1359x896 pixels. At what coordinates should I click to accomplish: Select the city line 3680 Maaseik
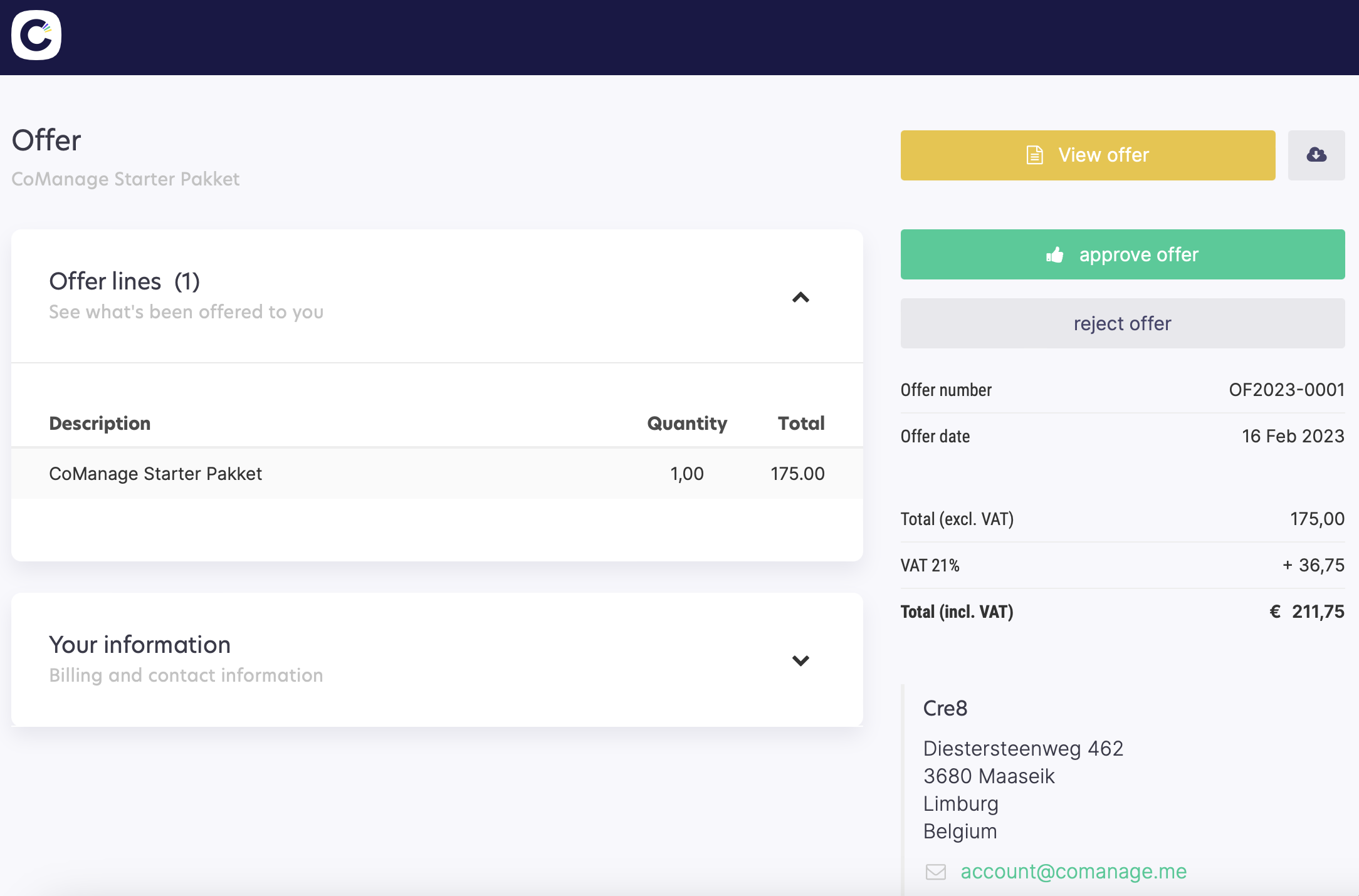(989, 776)
